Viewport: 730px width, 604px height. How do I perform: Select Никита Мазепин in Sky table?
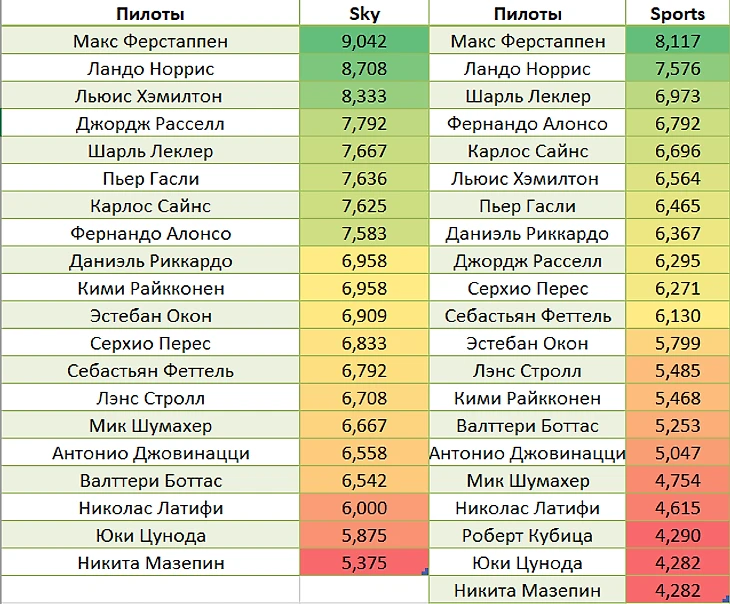point(150,563)
